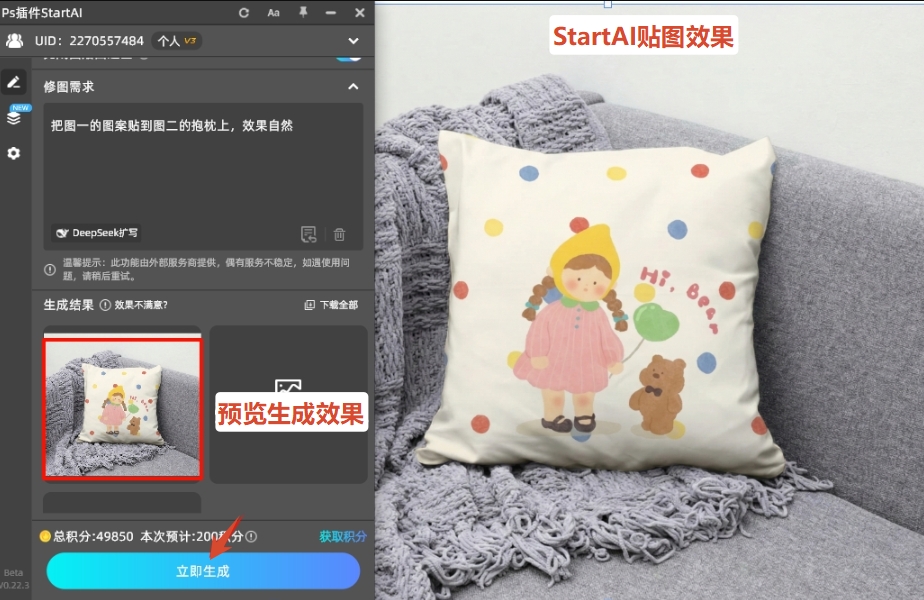This screenshot has width=924, height=600.
Task: Toggle the pin to keep plugin window on top
Action: click(x=303, y=12)
